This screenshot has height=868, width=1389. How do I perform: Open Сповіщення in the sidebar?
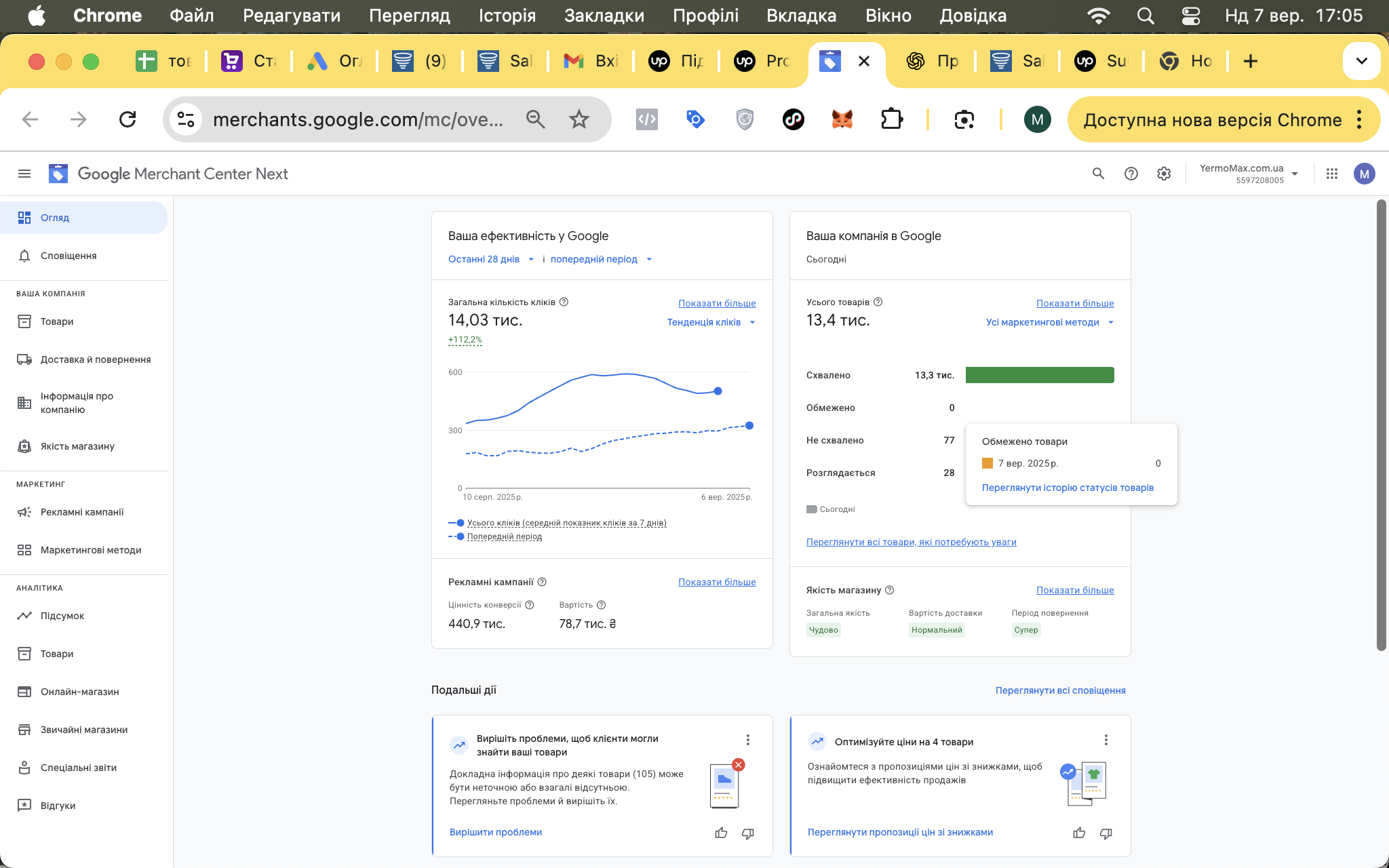(83, 256)
